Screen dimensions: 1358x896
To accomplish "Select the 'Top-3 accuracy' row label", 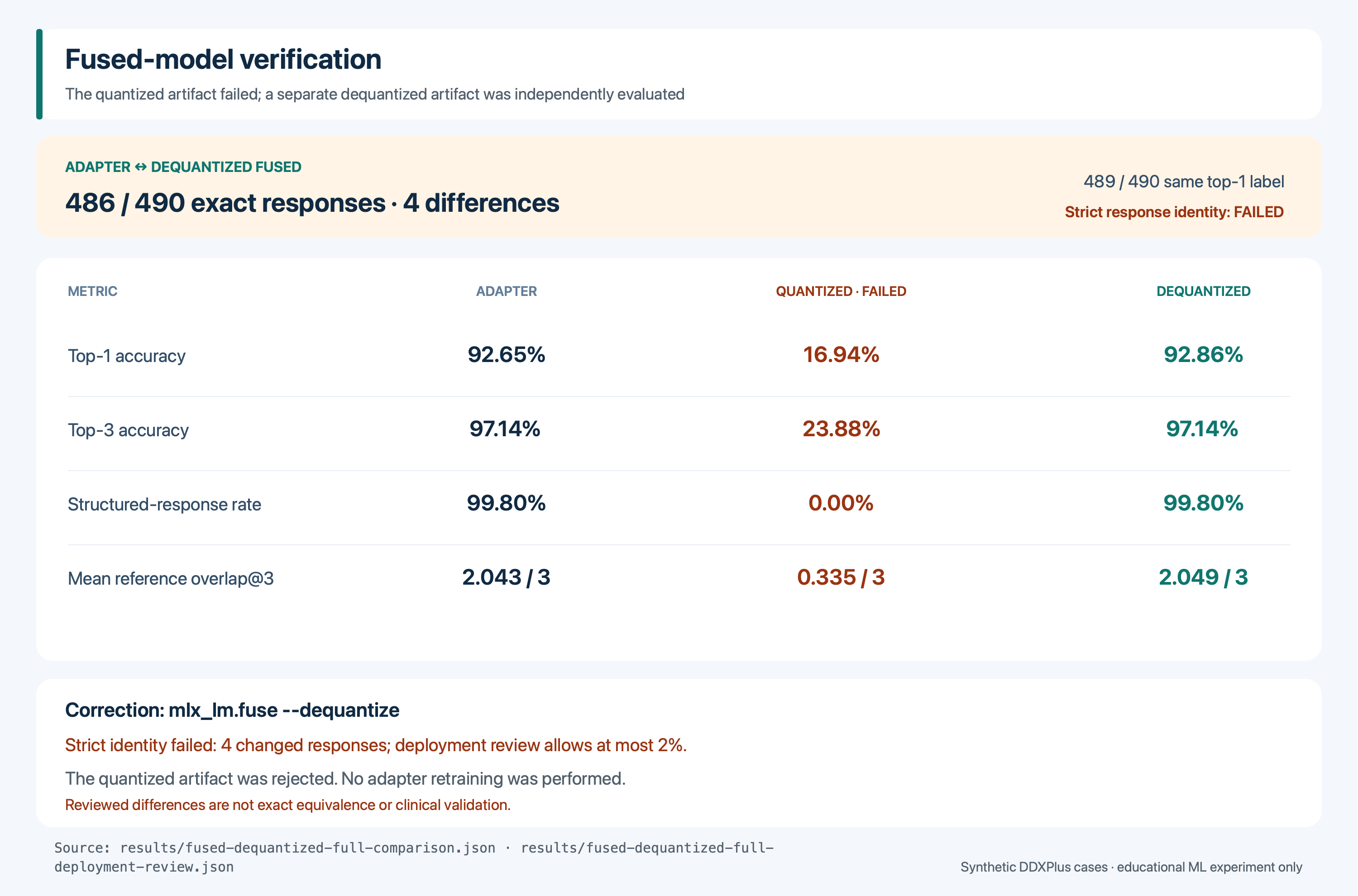I will (128, 430).
